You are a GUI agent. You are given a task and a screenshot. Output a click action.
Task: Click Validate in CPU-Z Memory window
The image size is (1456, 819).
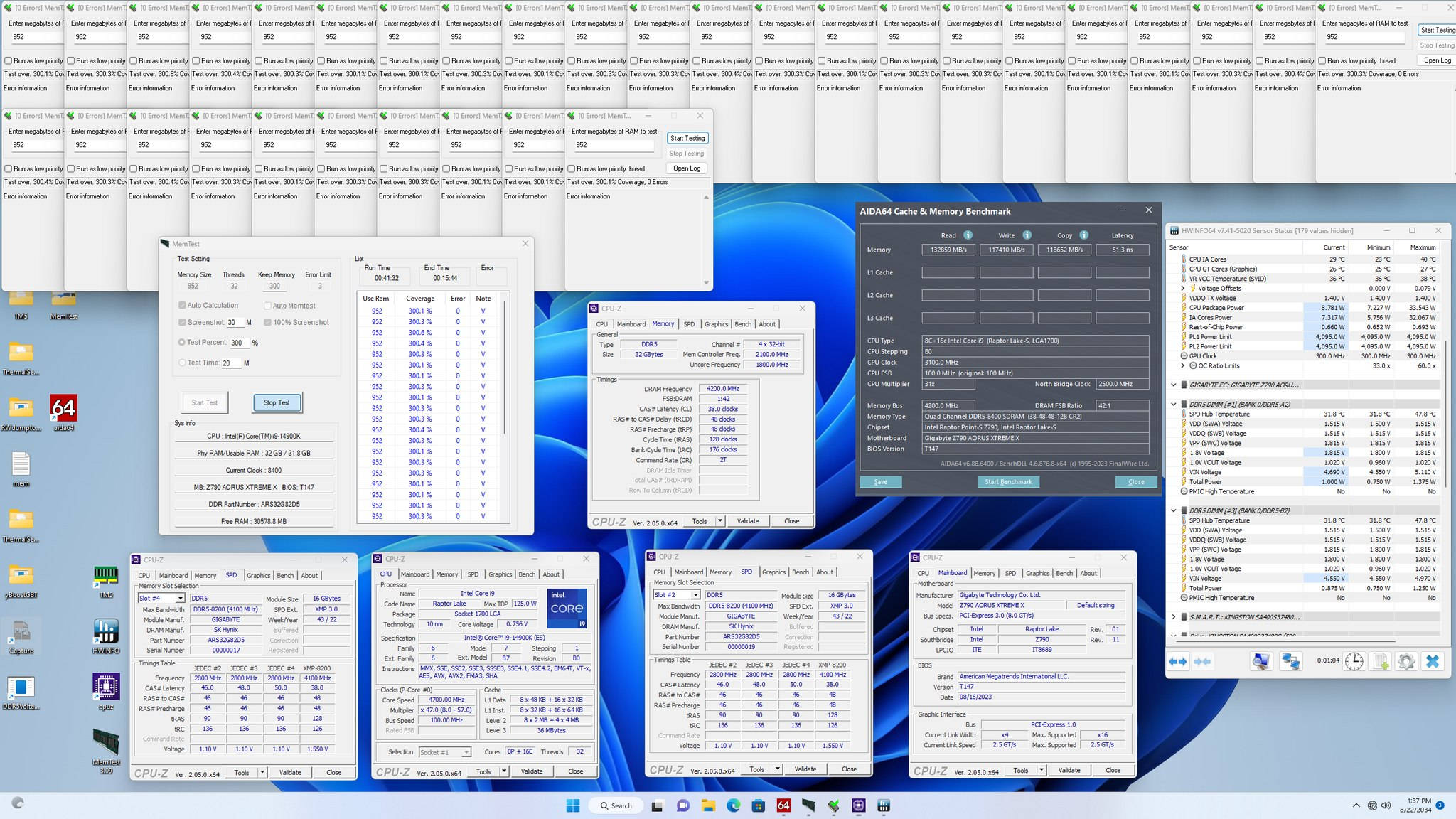coord(747,521)
